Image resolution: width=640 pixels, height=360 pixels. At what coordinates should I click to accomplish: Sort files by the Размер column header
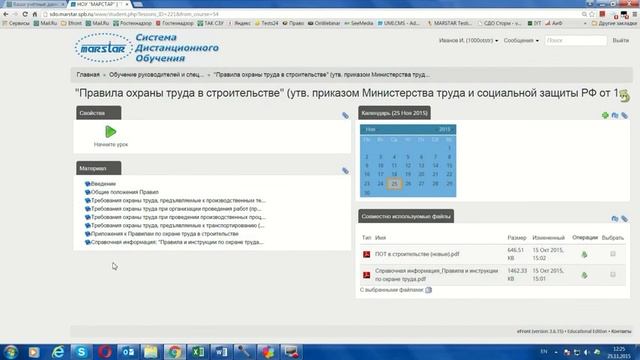tap(517, 238)
